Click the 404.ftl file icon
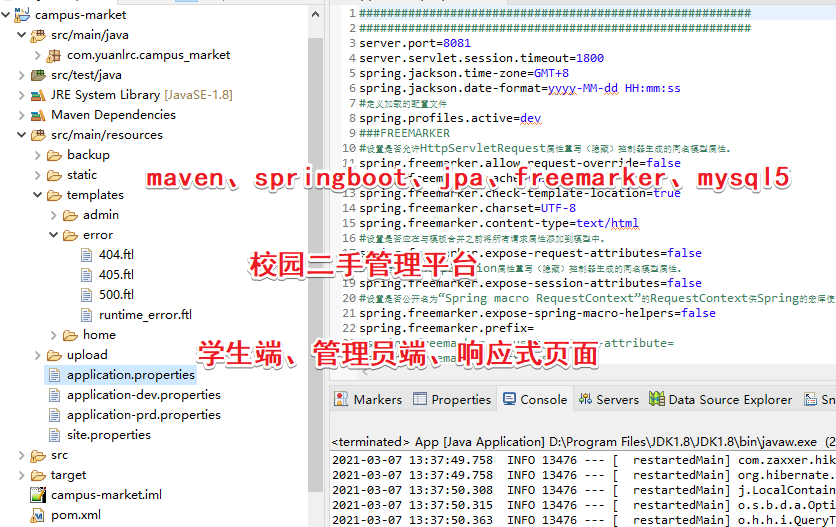The width and height of the screenshot is (836, 527). 86,255
